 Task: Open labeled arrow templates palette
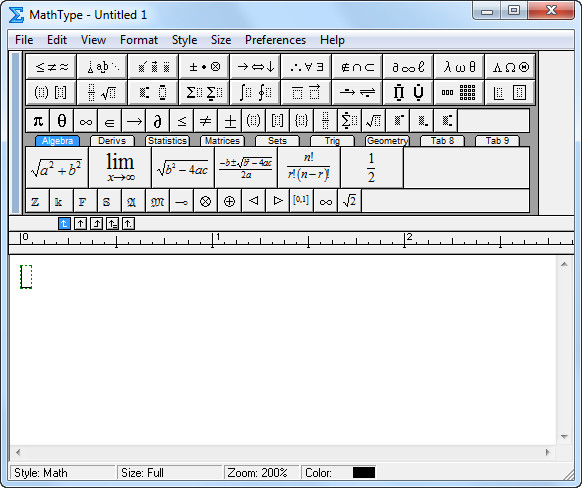357,92
